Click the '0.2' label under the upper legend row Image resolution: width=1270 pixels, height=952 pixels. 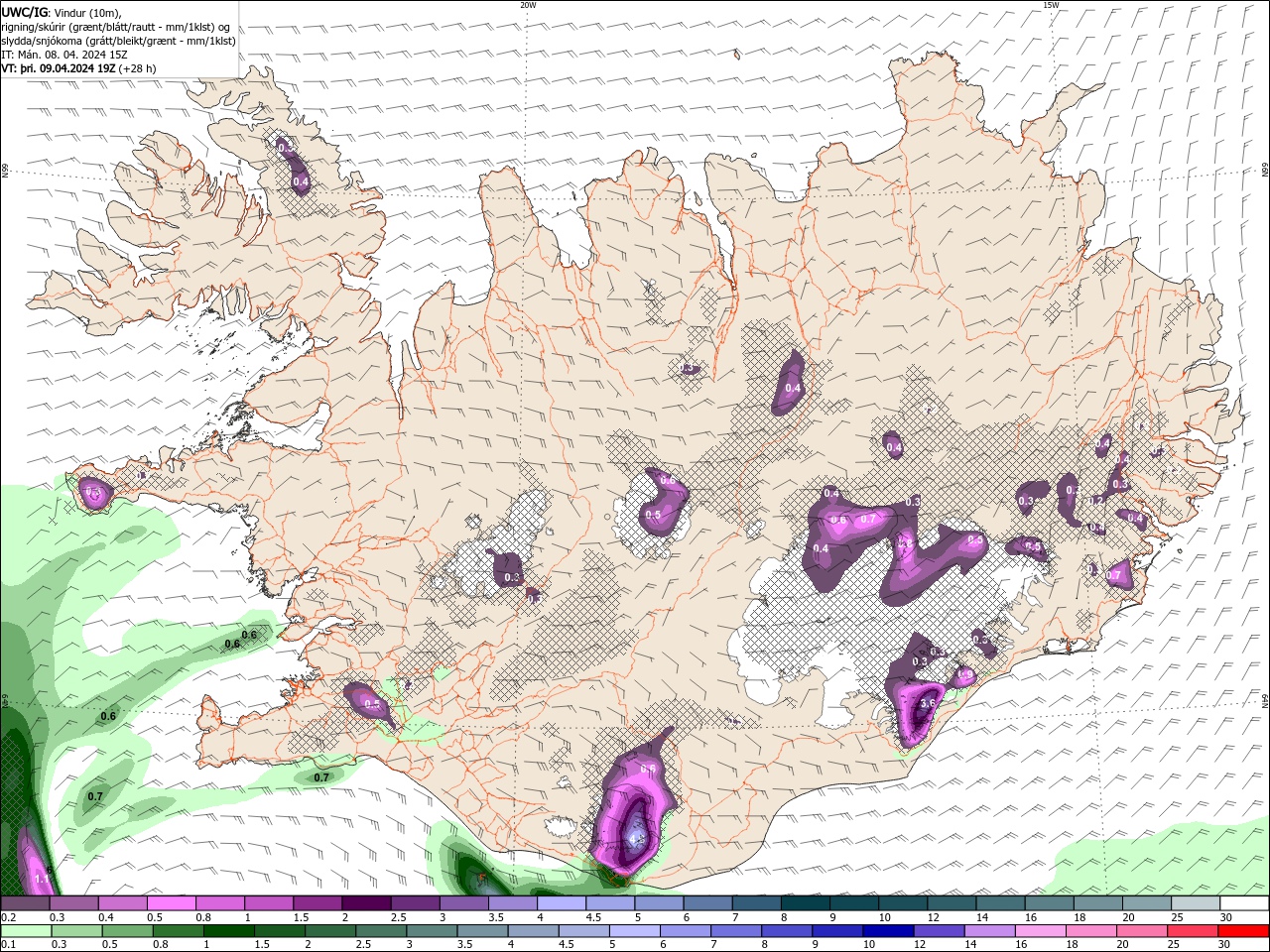[x=8, y=917]
